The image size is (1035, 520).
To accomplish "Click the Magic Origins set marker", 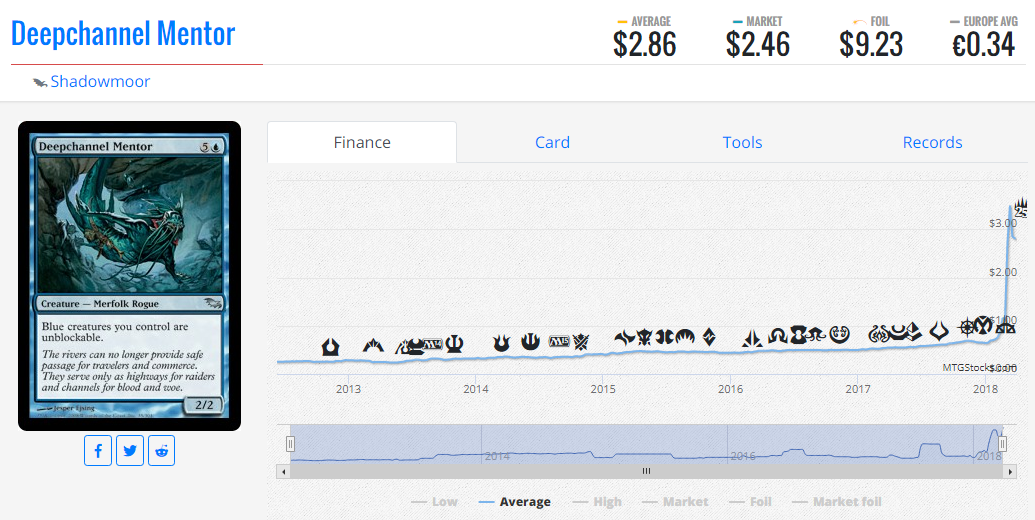I will [685, 337].
